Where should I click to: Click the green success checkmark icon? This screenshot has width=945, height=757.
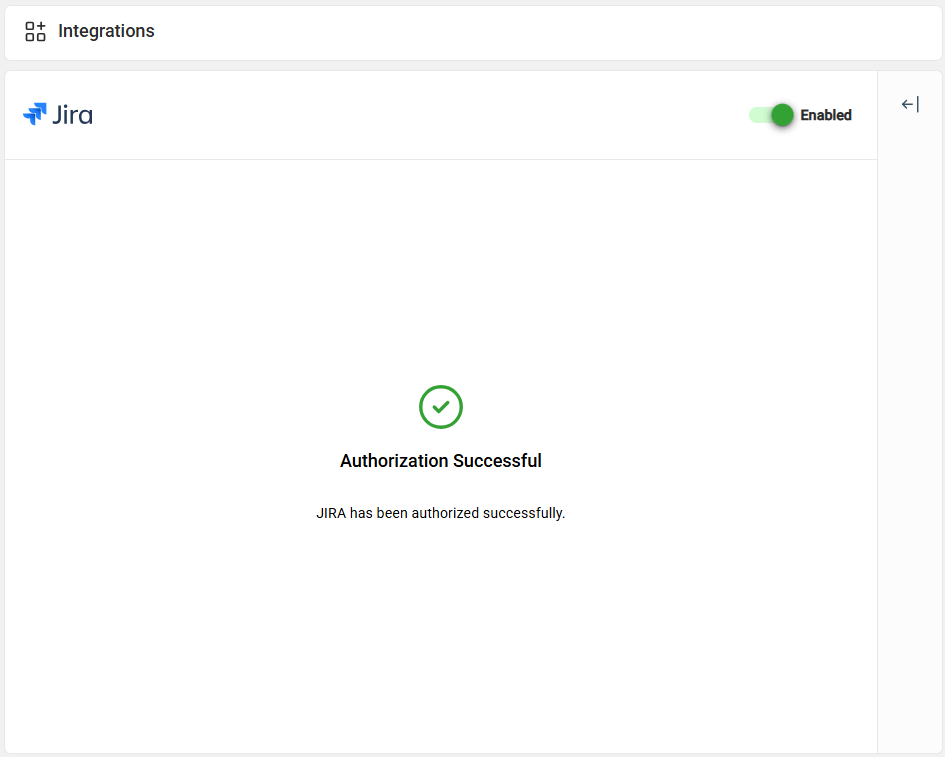(x=440, y=407)
